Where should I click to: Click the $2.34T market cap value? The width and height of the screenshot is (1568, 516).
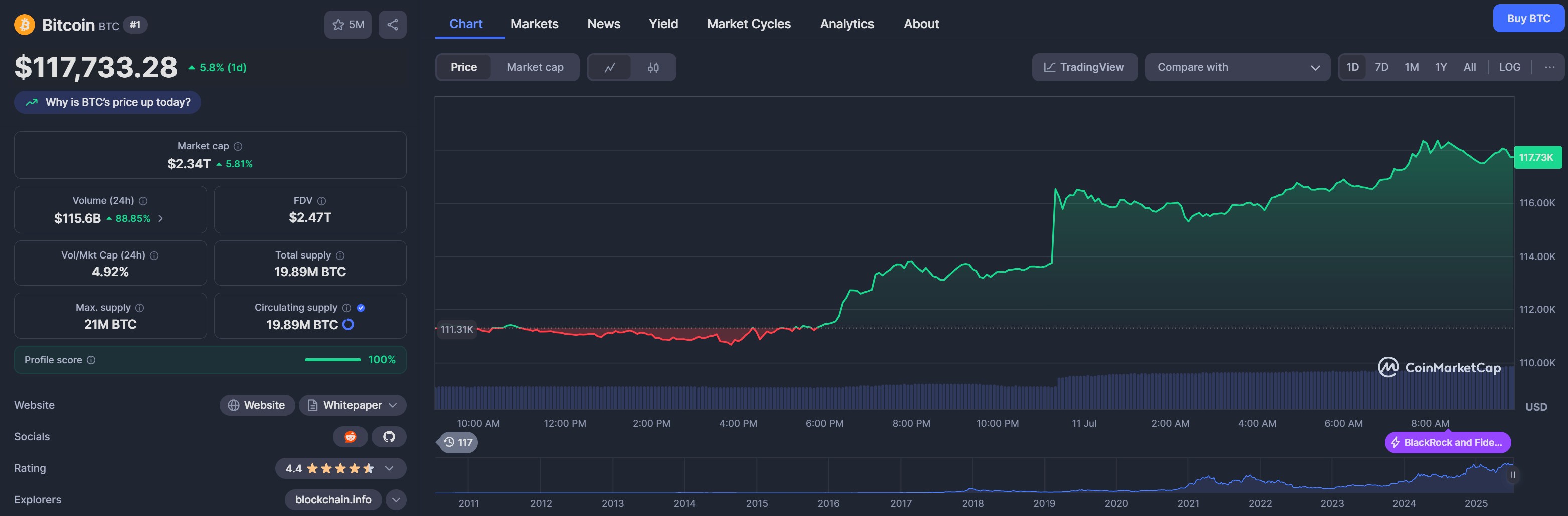pos(189,164)
